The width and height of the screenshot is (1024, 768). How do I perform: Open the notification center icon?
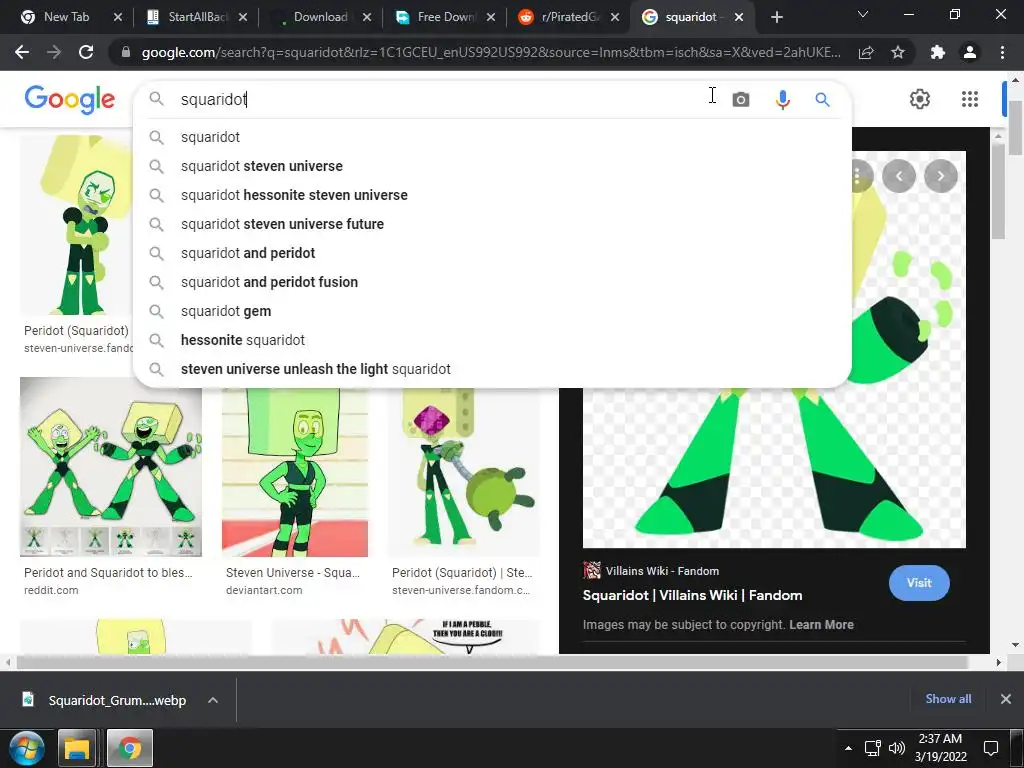[x=991, y=748]
